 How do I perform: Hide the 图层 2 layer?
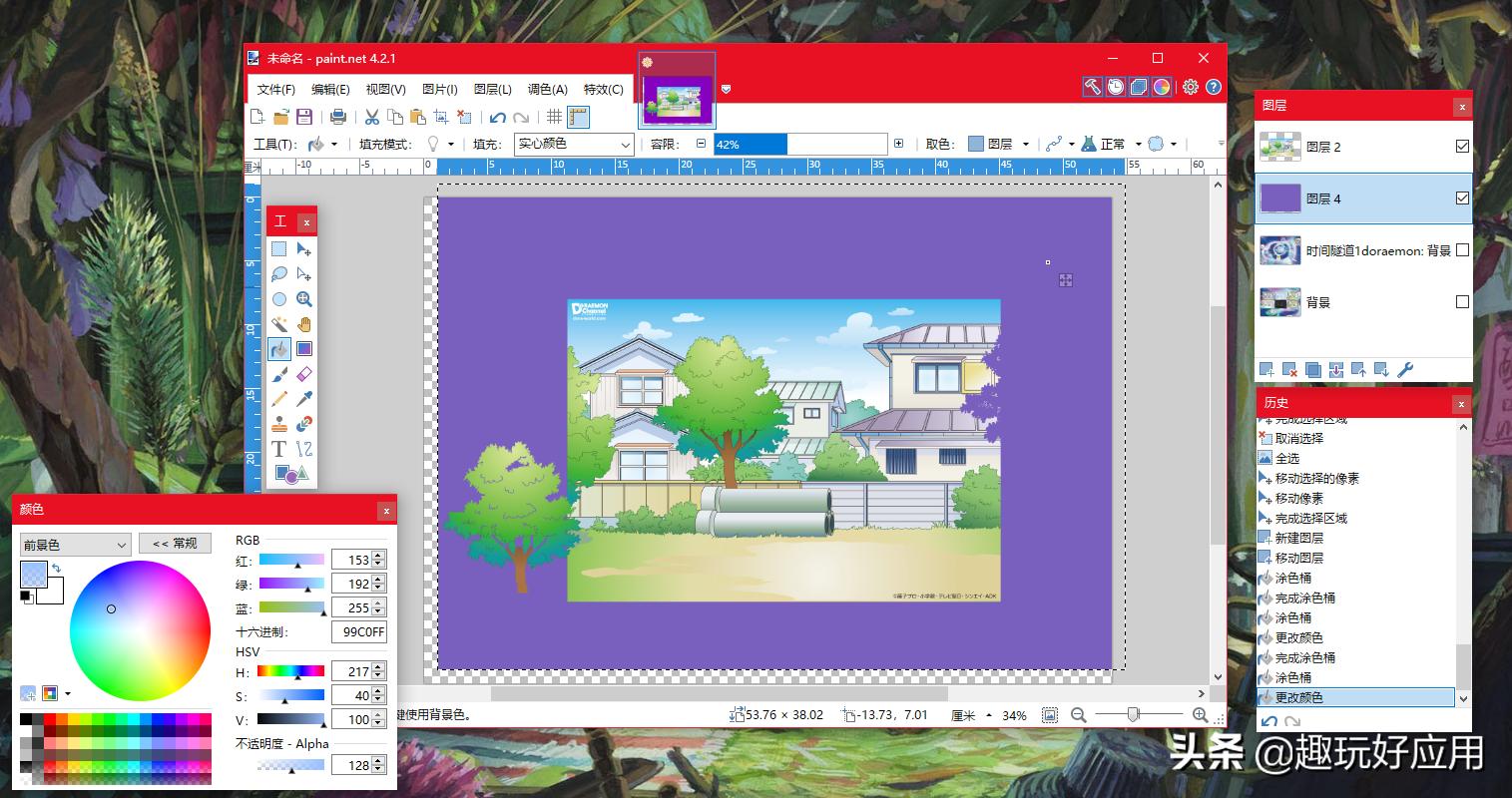pyautogui.click(x=1462, y=146)
